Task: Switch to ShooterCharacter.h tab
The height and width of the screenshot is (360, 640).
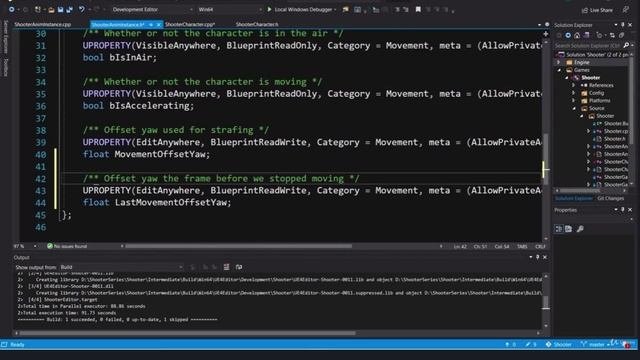Action: pyautogui.click(x=257, y=24)
